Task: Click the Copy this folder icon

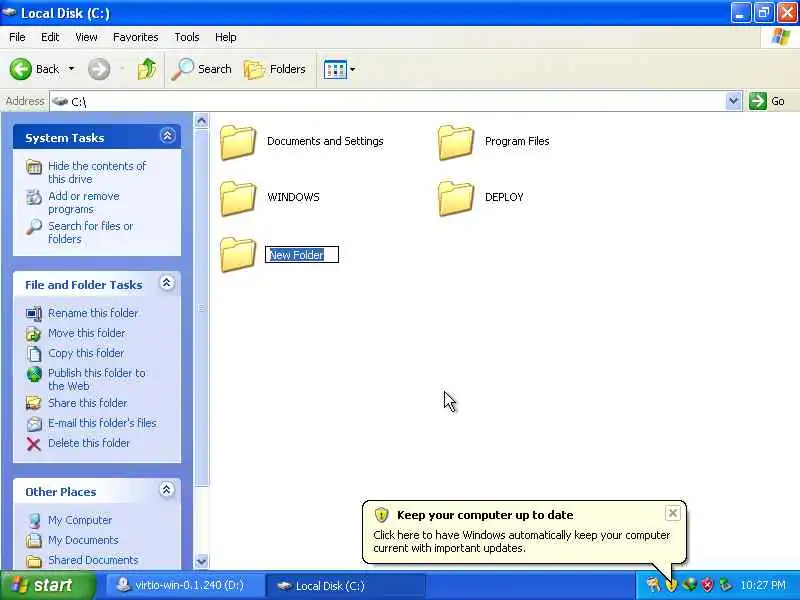Action: pos(34,354)
